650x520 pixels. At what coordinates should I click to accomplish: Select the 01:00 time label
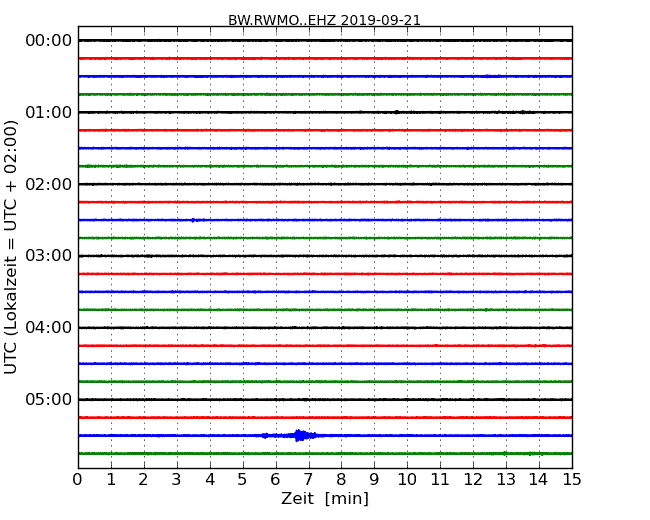coord(49,112)
